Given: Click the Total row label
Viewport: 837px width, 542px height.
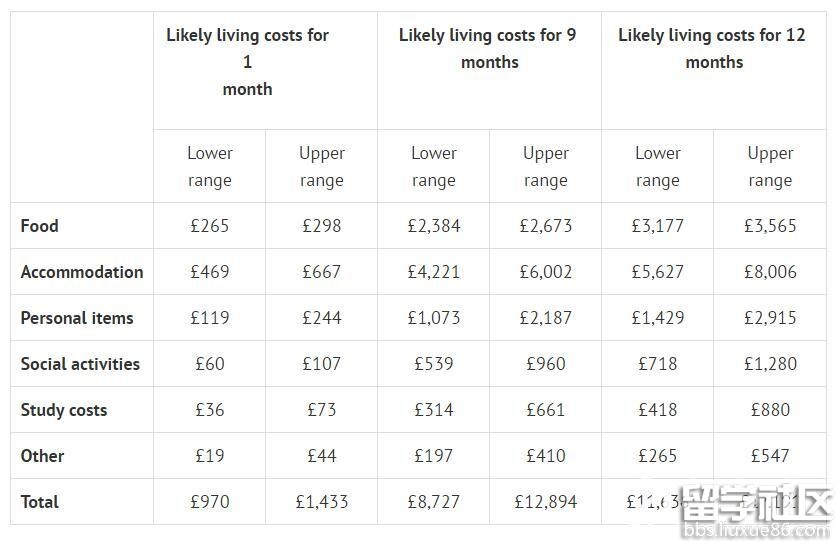Looking at the screenshot, I should (x=40, y=501).
